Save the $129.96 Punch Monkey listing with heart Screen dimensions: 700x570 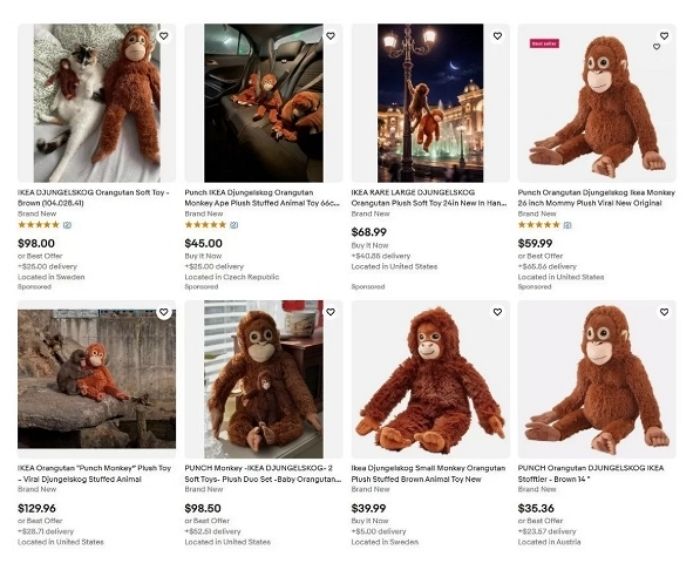click(x=163, y=312)
